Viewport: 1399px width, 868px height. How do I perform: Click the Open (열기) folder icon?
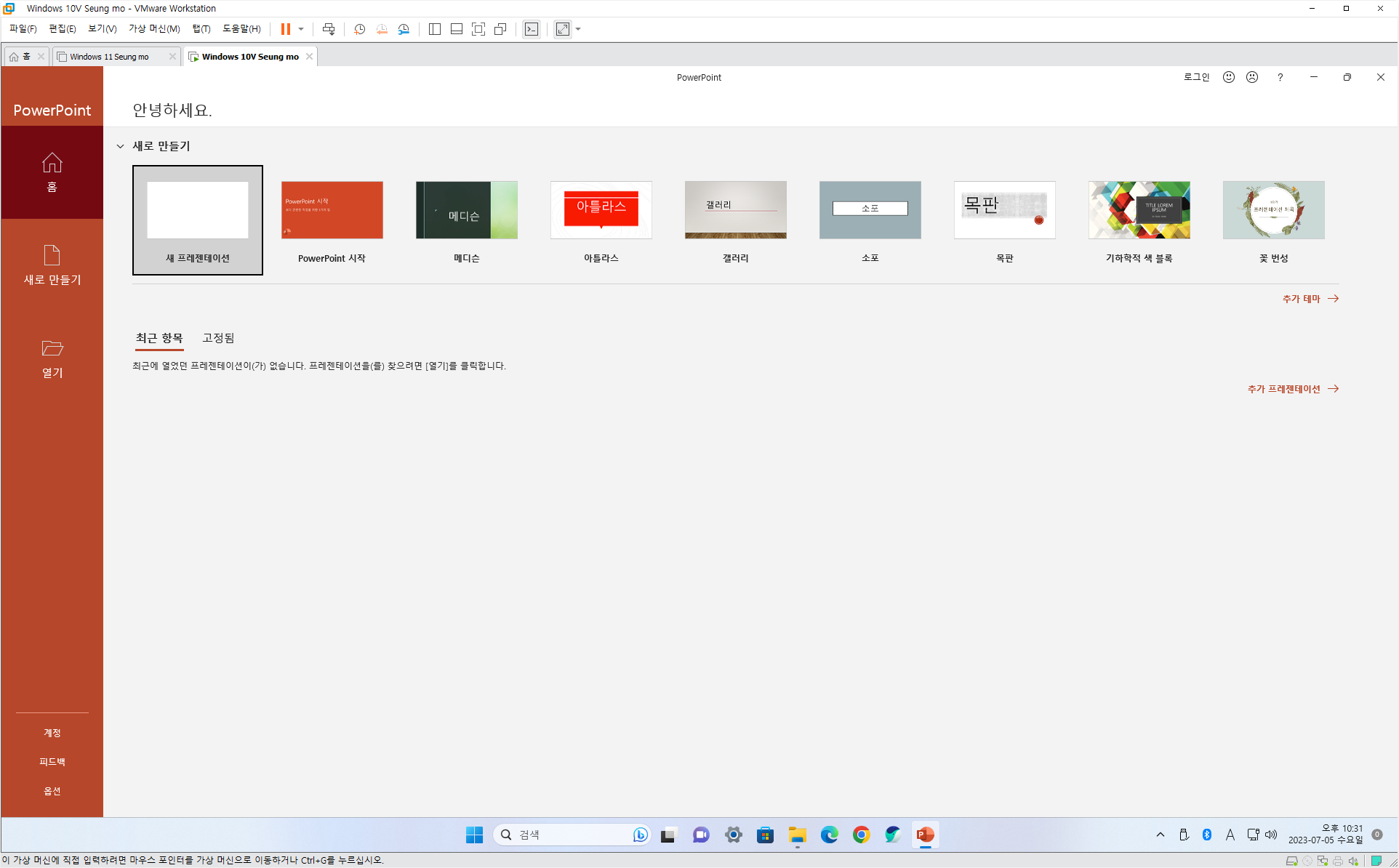click(52, 348)
